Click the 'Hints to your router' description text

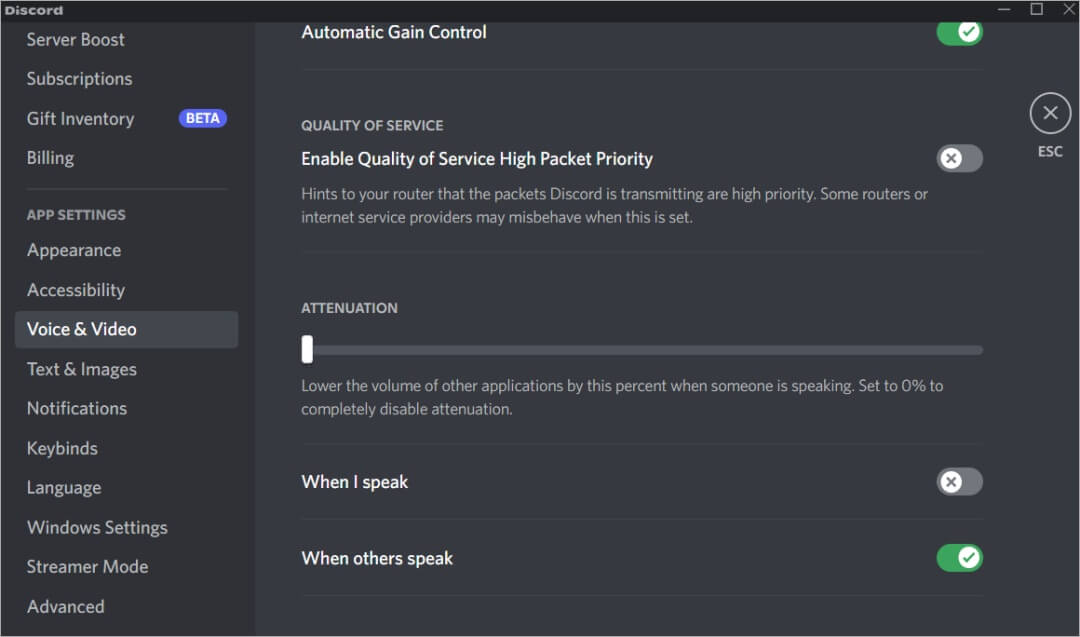coord(614,205)
